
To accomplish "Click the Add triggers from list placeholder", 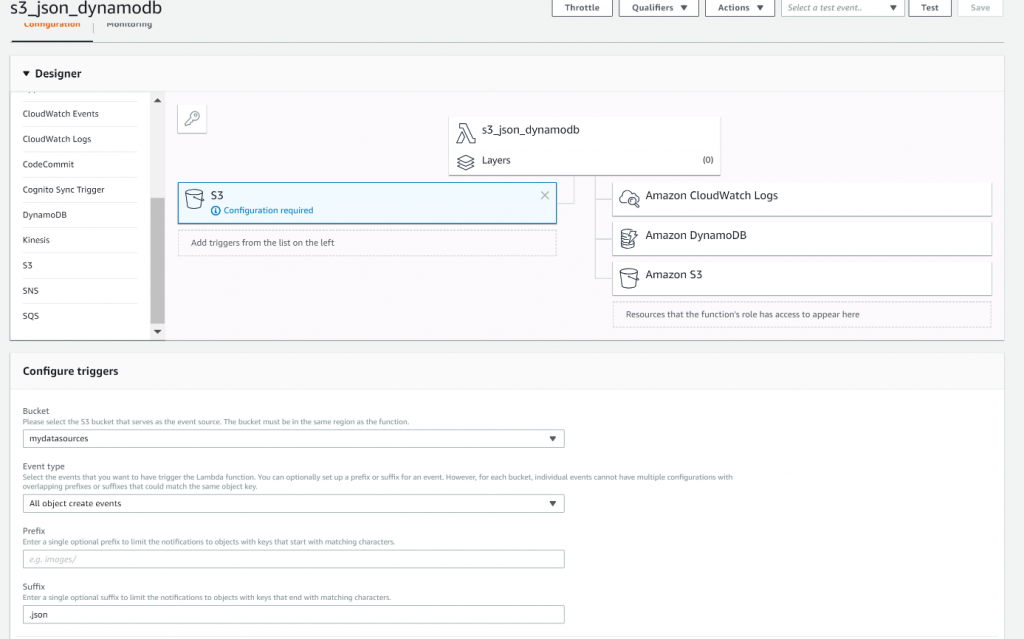I will click(367, 242).
